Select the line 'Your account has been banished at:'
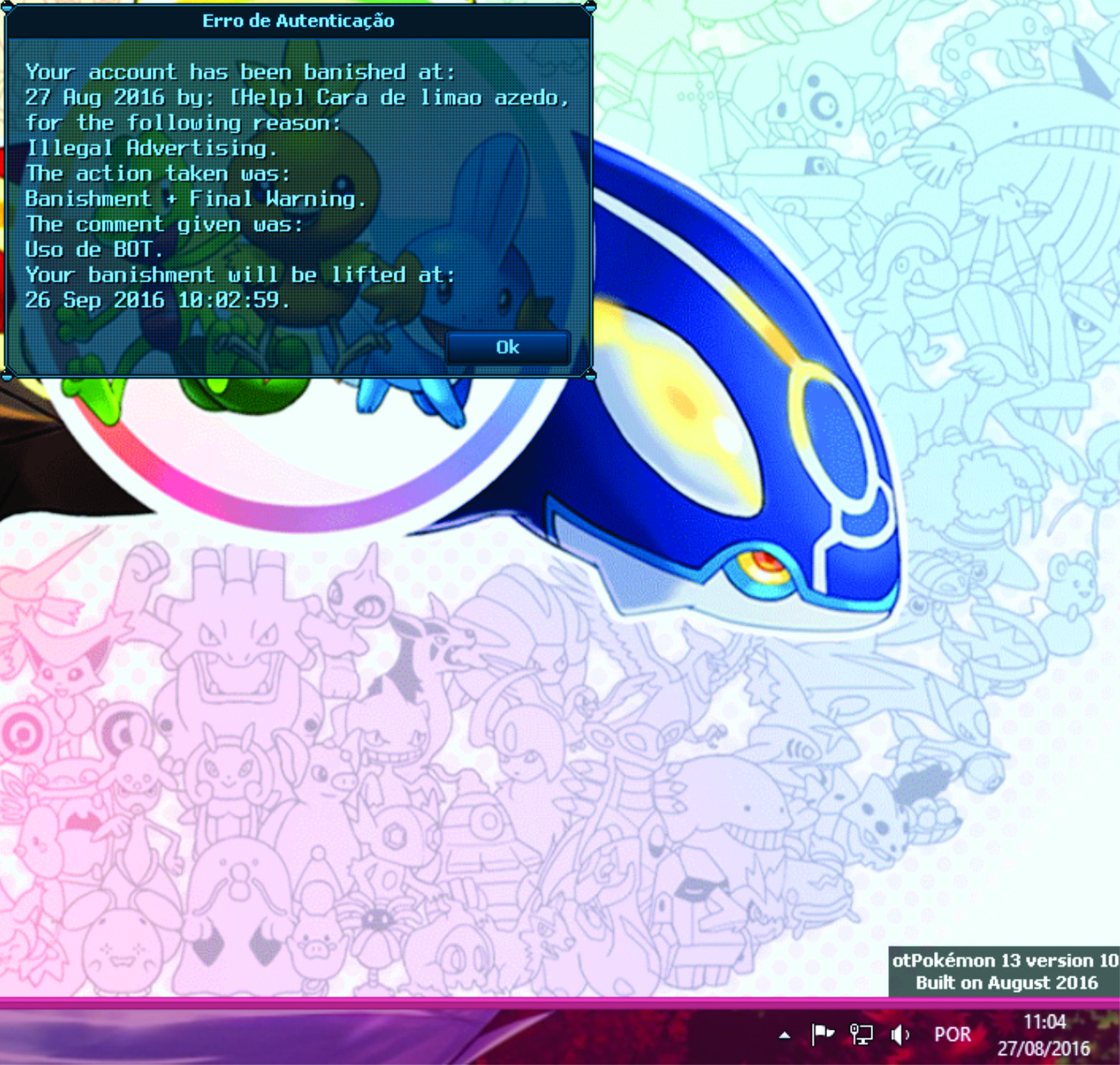Viewport: 1120px width, 1065px height. click(240, 72)
